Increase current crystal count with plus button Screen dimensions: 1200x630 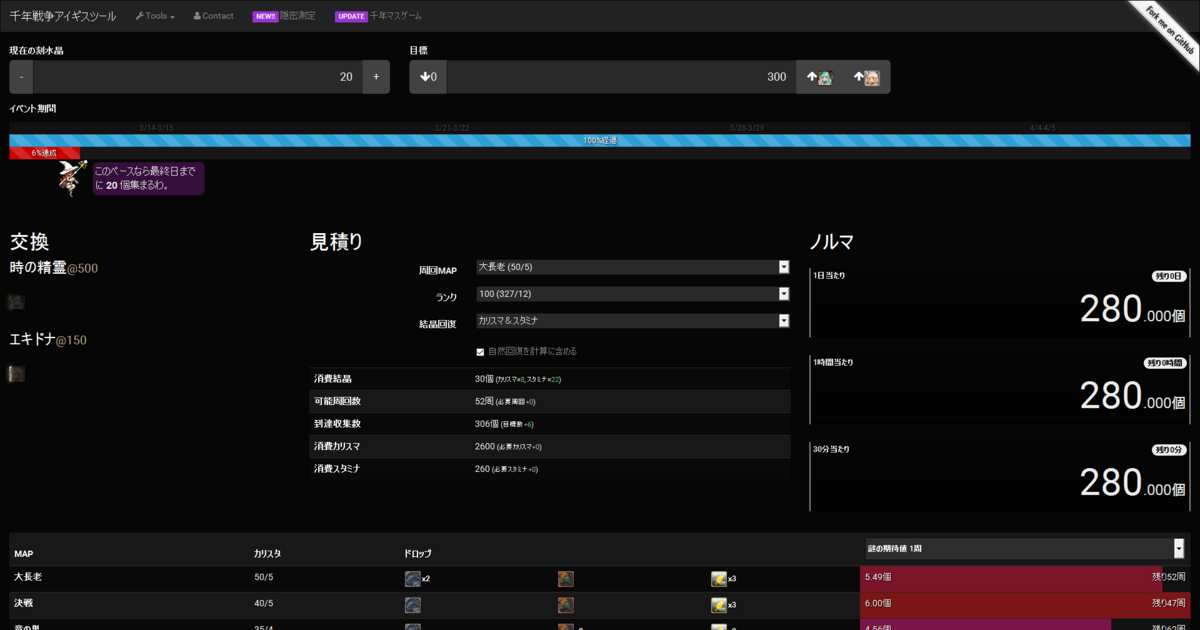coord(376,77)
